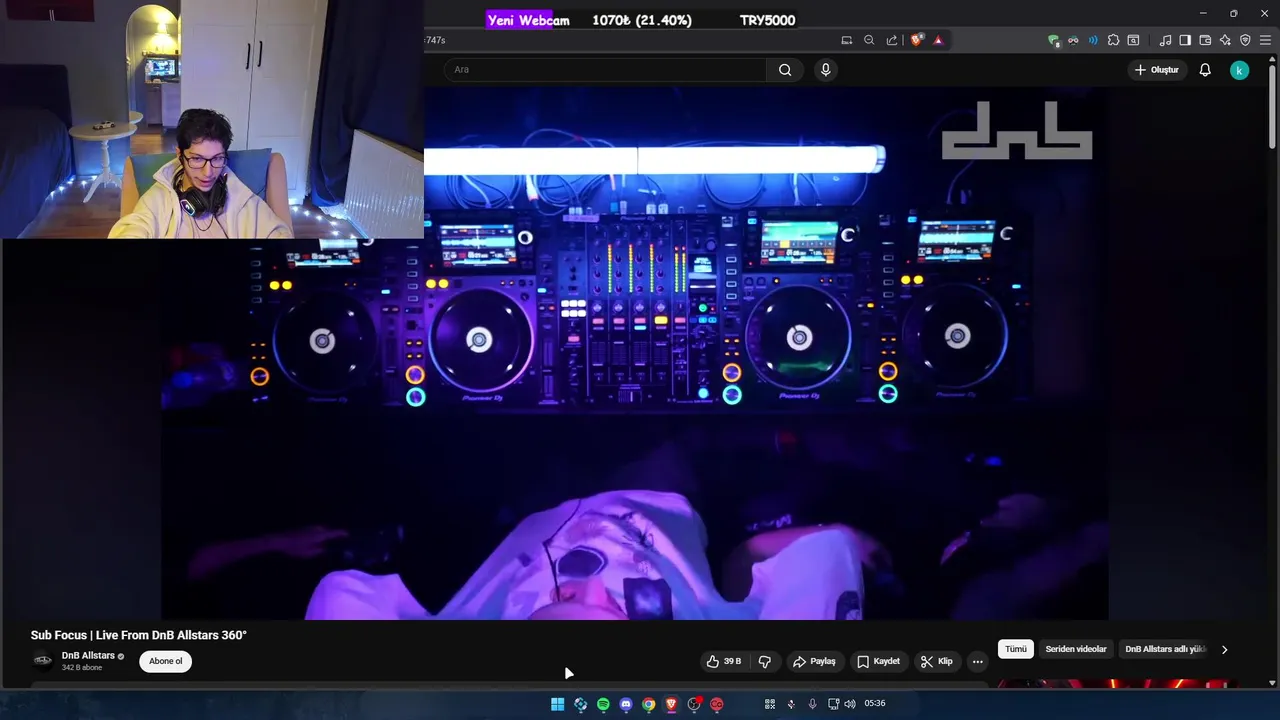
Task: Open Spotify from the taskbar
Action: coord(603,704)
